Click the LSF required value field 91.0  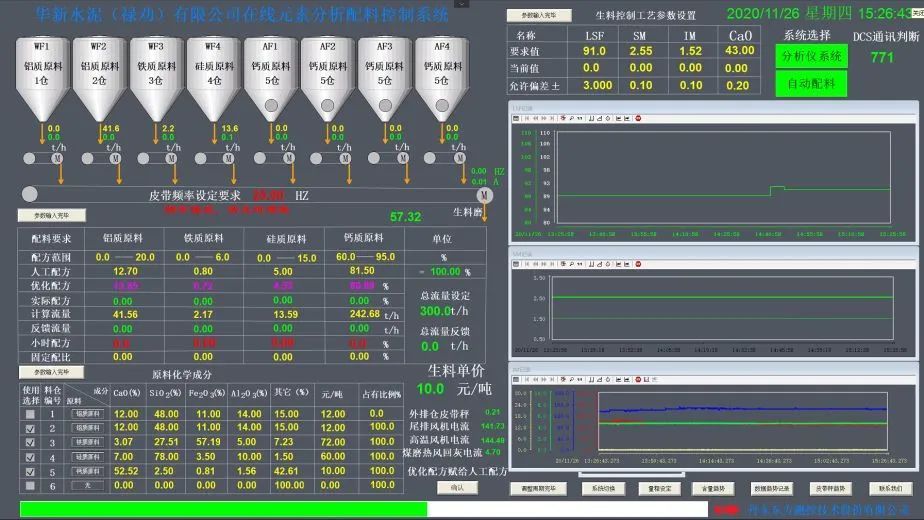[594, 51]
